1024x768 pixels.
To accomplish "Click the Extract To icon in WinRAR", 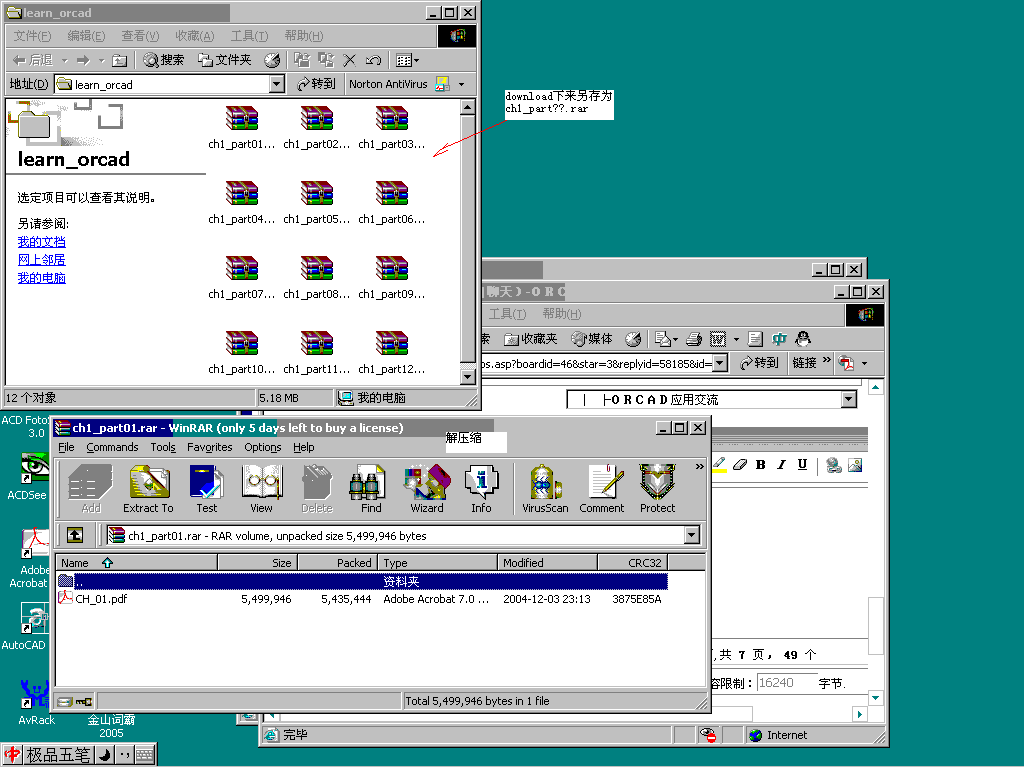I will [148, 488].
